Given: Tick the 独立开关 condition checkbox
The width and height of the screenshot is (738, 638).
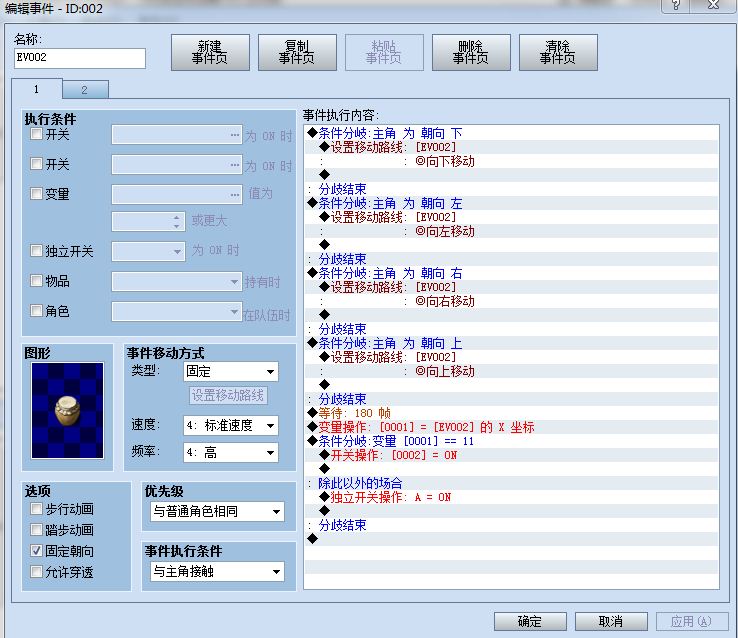Looking at the screenshot, I should (x=36, y=251).
